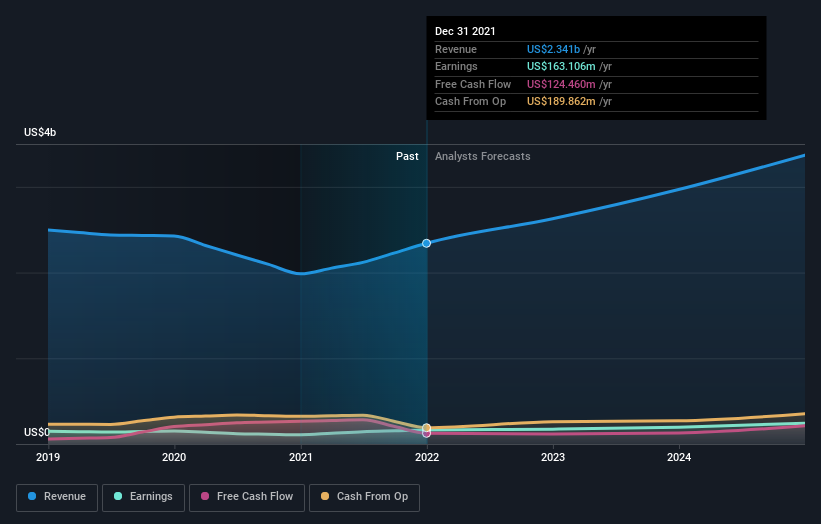The height and width of the screenshot is (524, 821).
Task: Click the Revenue row label in tooltip
Action: pos(456,49)
